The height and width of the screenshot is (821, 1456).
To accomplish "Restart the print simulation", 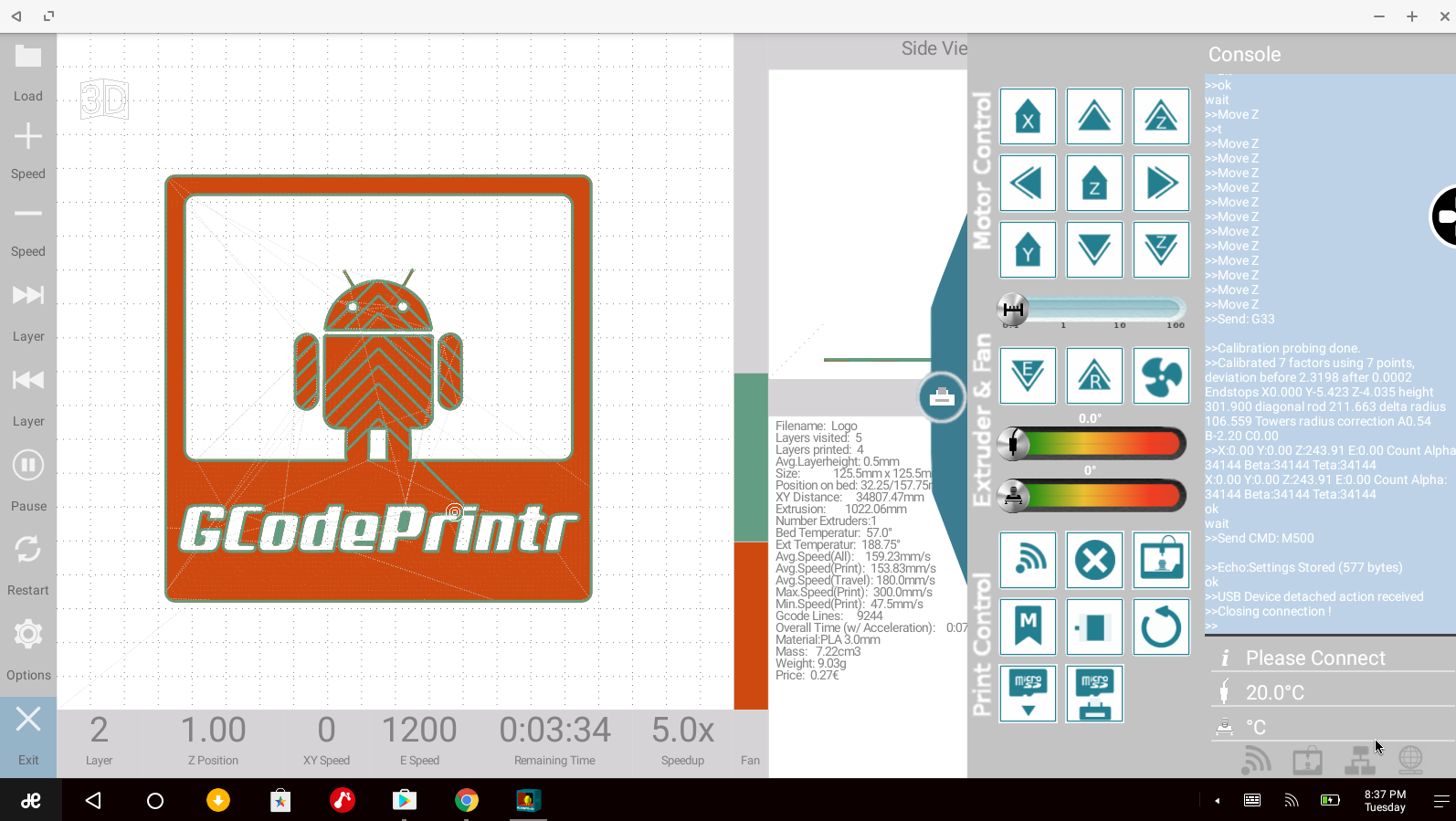I will coord(27,549).
